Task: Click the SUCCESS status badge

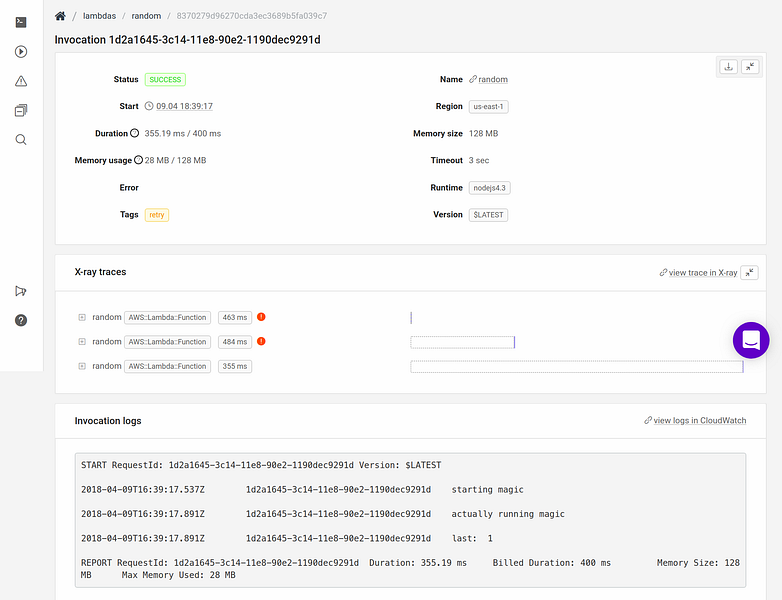Action: pos(165,79)
